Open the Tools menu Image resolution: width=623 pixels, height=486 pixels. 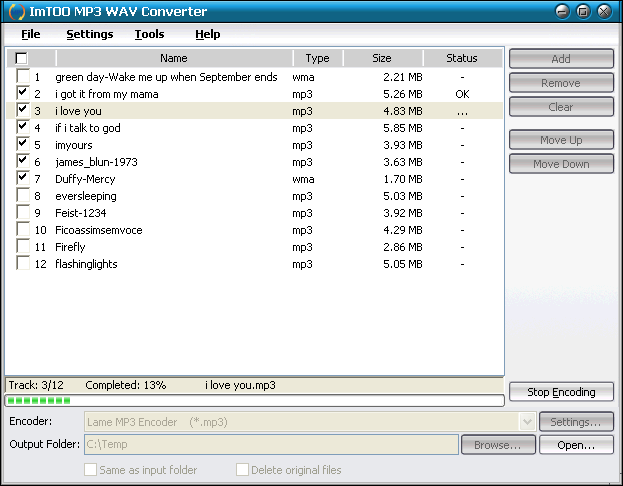pyautogui.click(x=149, y=34)
